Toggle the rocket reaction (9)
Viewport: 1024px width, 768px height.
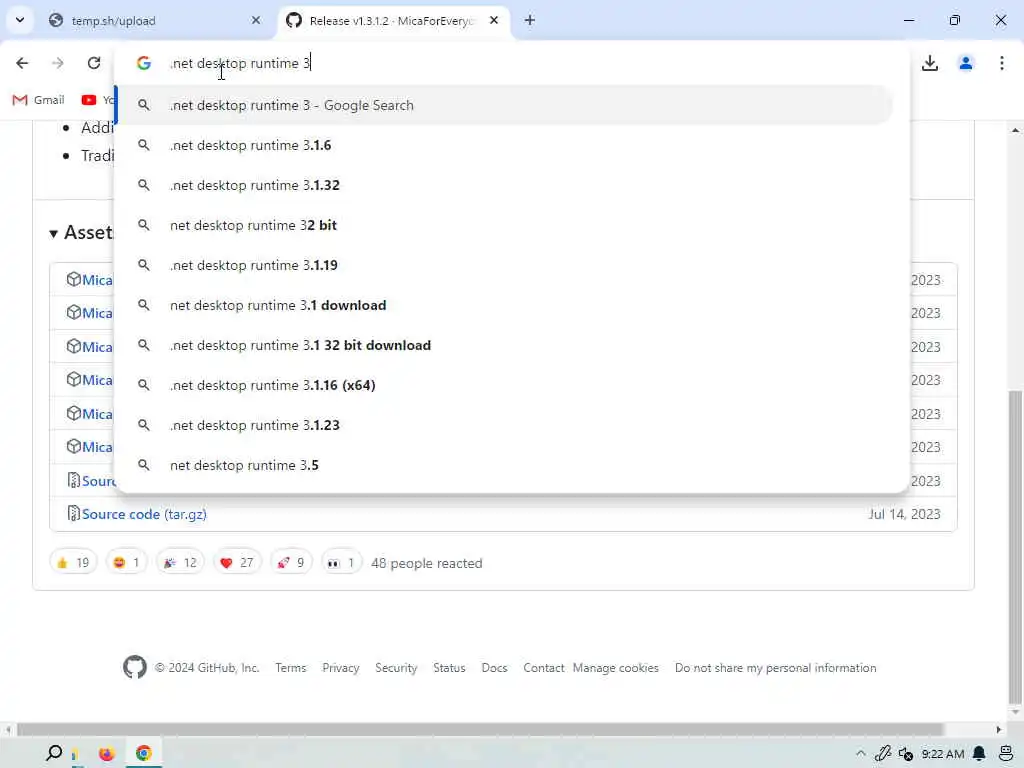click(x=291, y=562)
